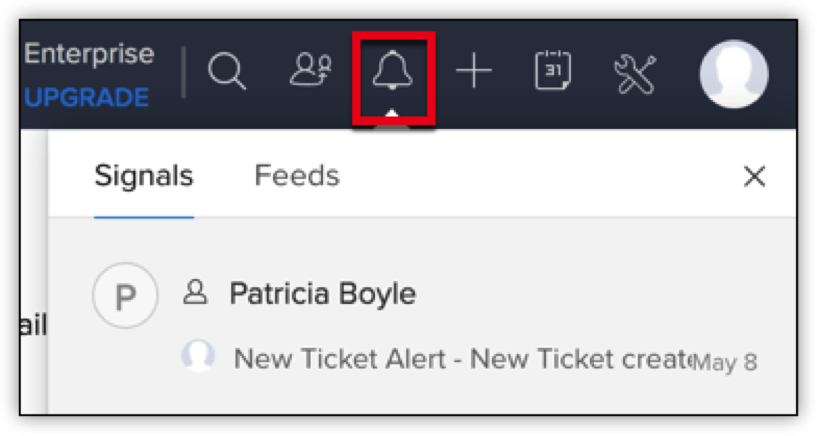Click the notification bell icon
Screen dimensions: 817x436
click(x=392, y=72)
